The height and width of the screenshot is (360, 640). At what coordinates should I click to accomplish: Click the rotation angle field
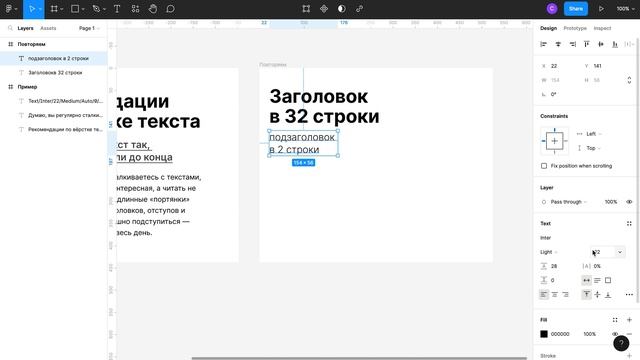coord(558,94)
